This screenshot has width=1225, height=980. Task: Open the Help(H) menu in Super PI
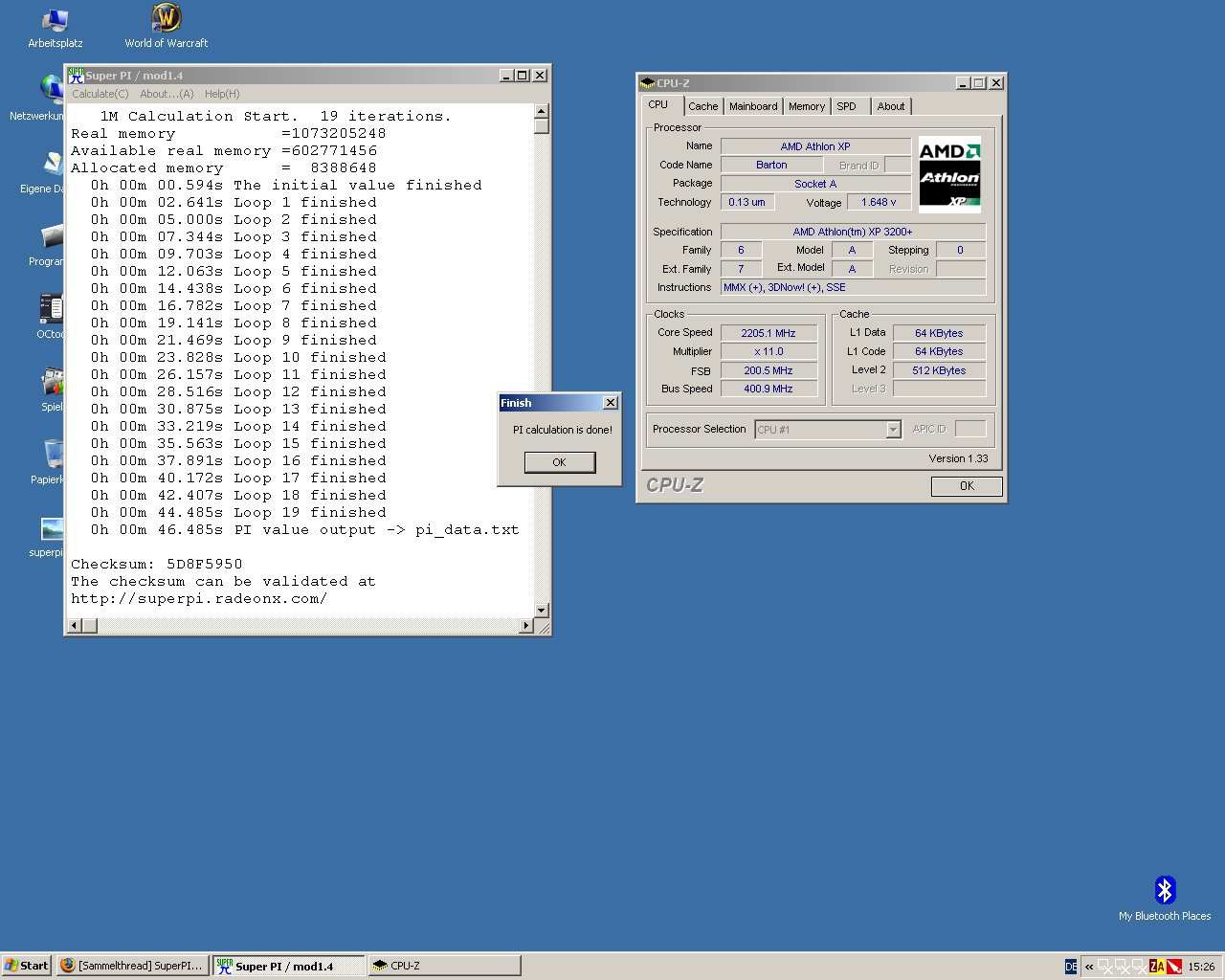[x=222, y=94]
